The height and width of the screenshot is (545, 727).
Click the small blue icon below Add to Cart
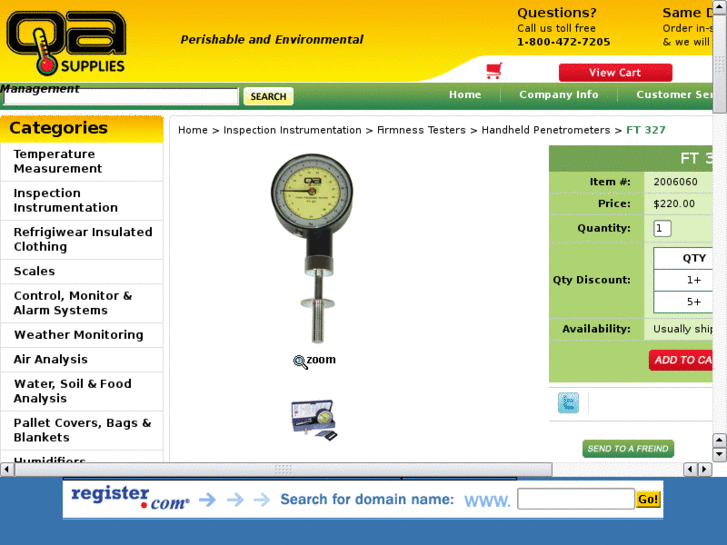coord(568,403)
